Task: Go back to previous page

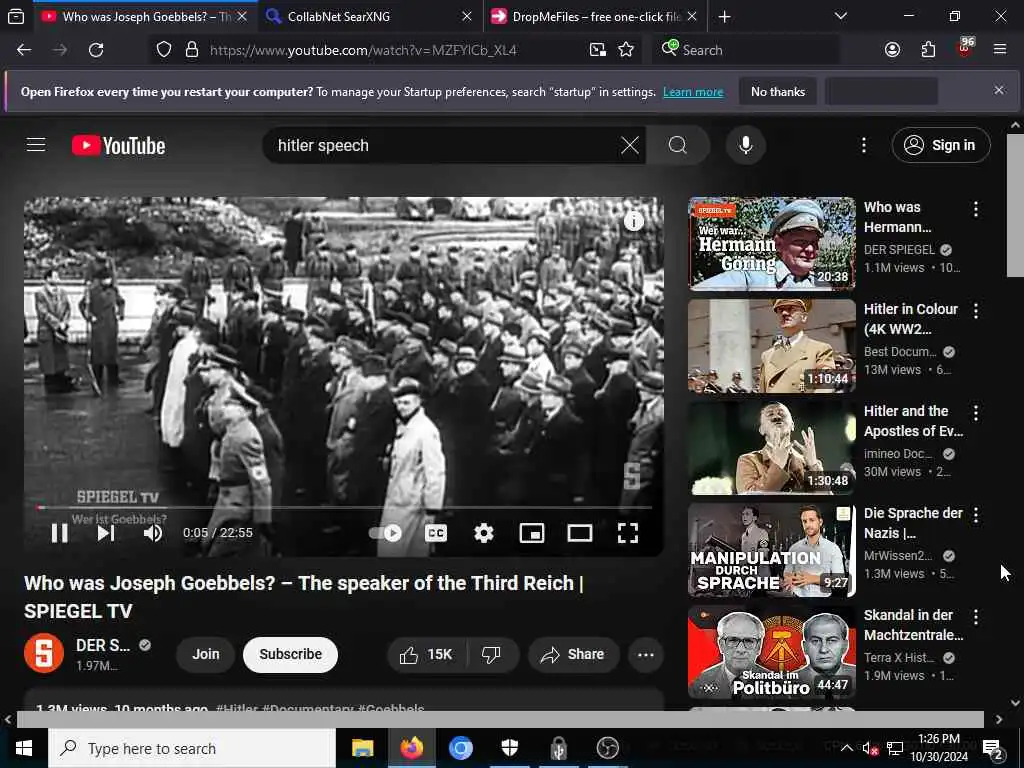Action: click(x=24, y=50)
